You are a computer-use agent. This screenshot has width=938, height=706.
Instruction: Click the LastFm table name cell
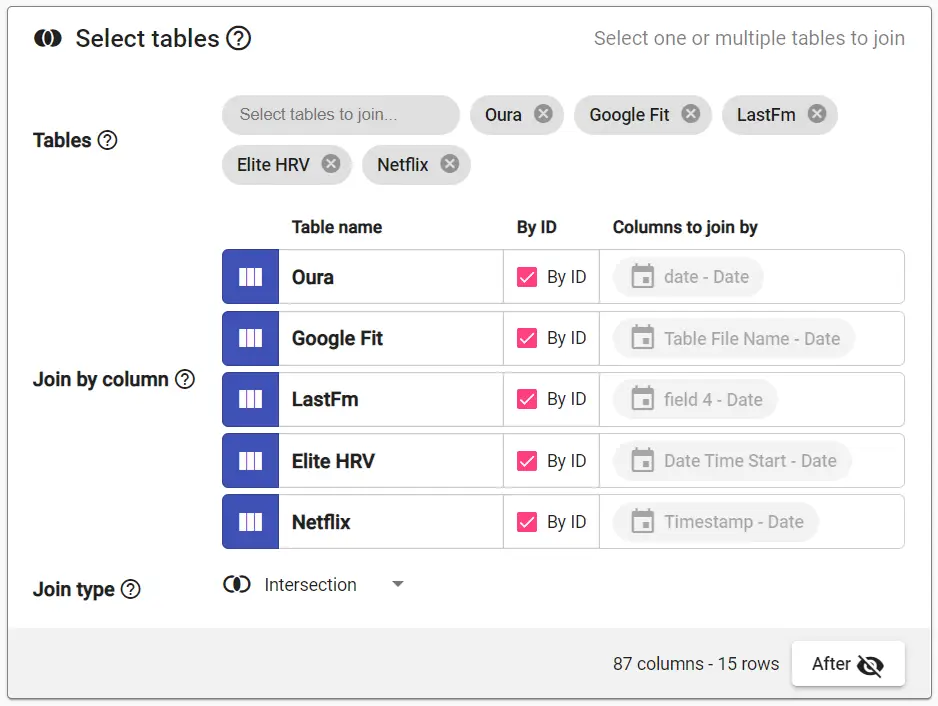(391, 400)
